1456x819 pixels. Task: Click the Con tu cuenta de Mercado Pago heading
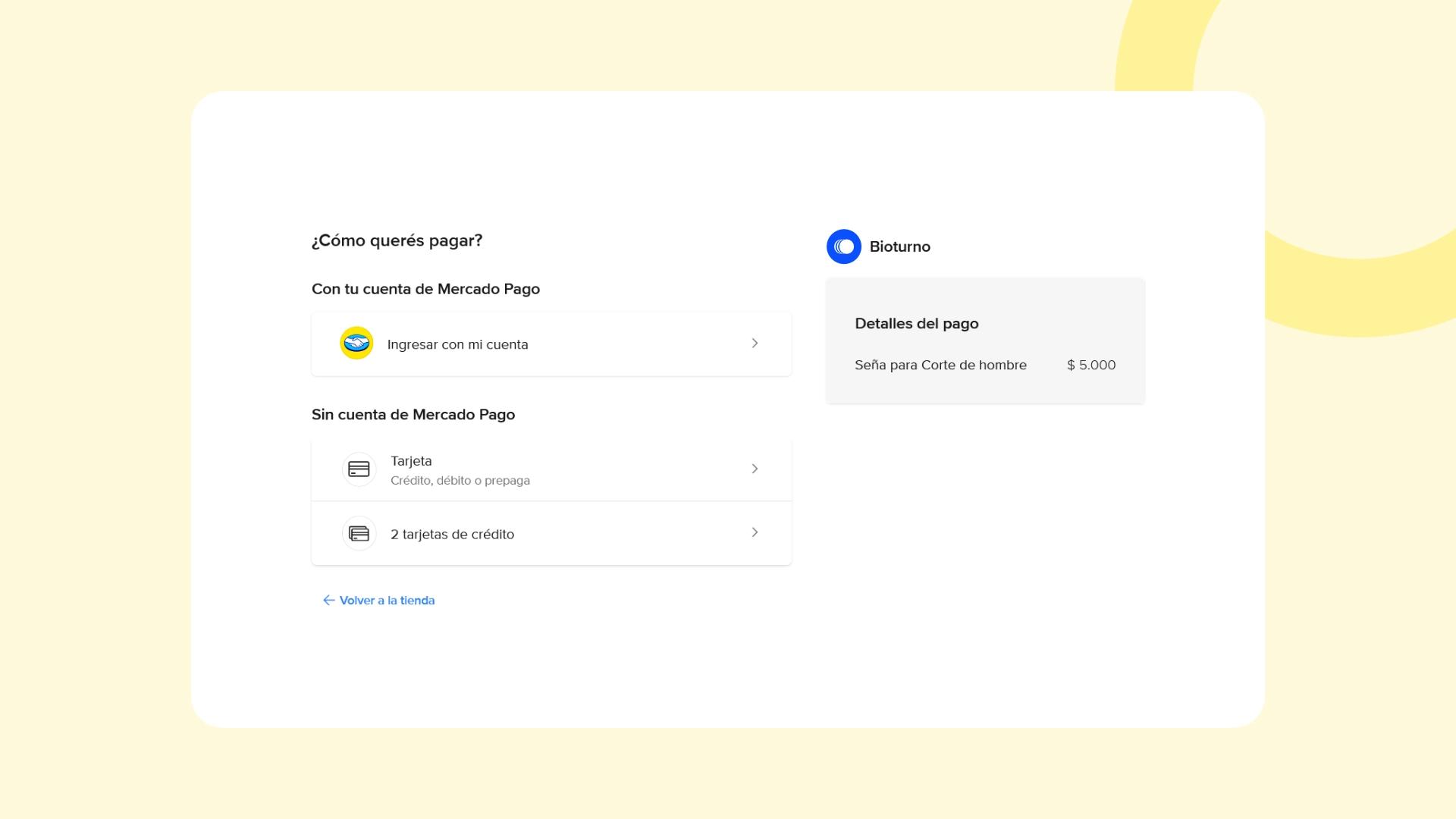pos(425,289)
